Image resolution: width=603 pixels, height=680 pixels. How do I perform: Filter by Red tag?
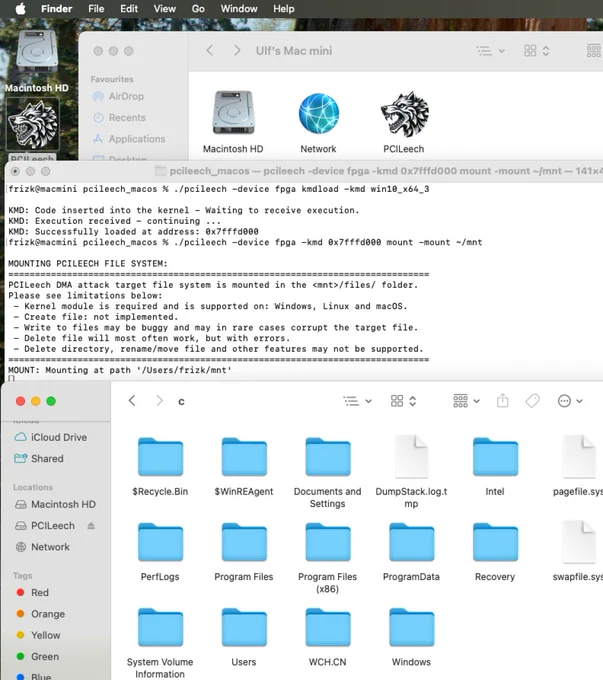[x=33, y=592]
